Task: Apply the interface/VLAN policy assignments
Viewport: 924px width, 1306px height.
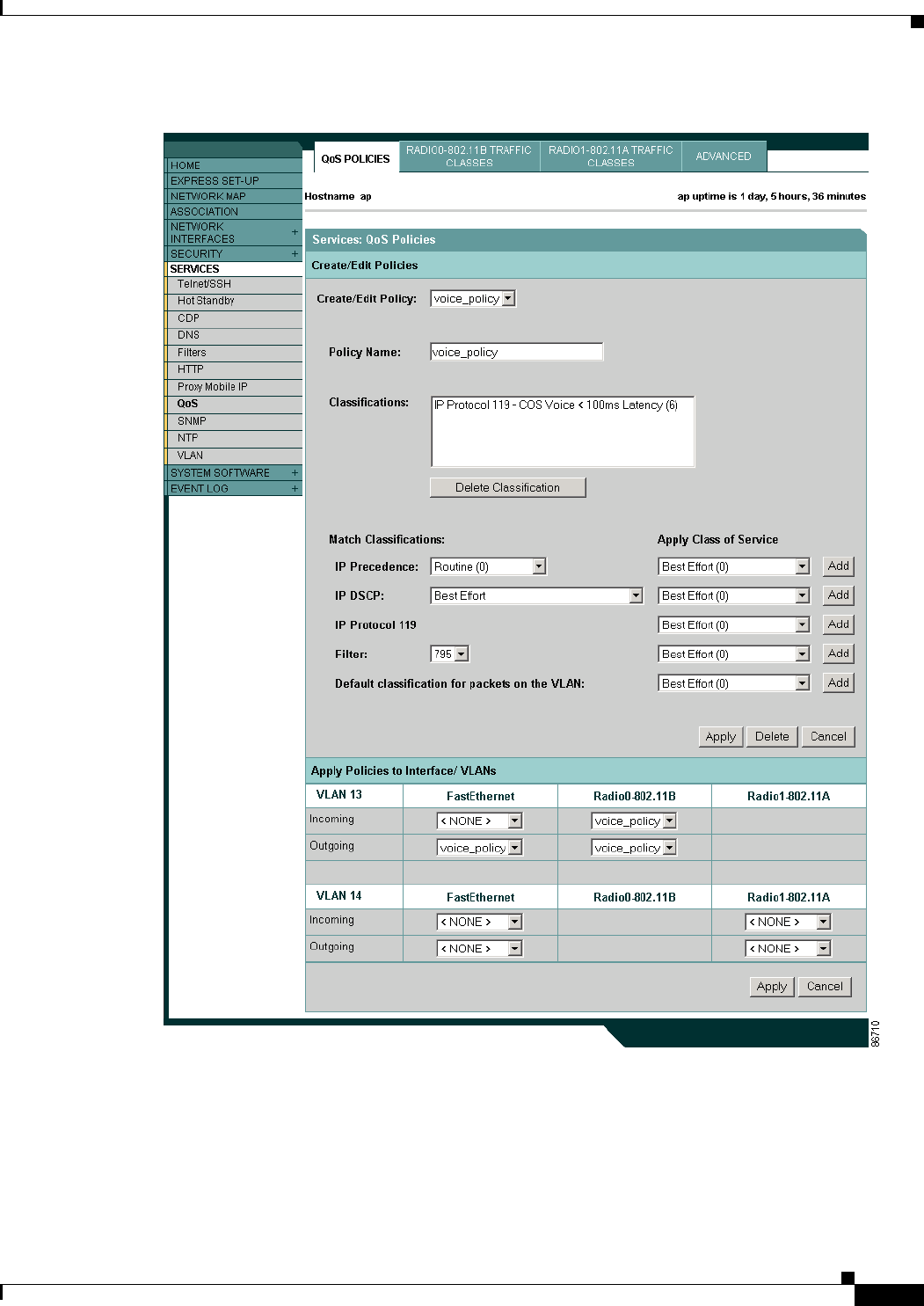Action: [772, 987]
